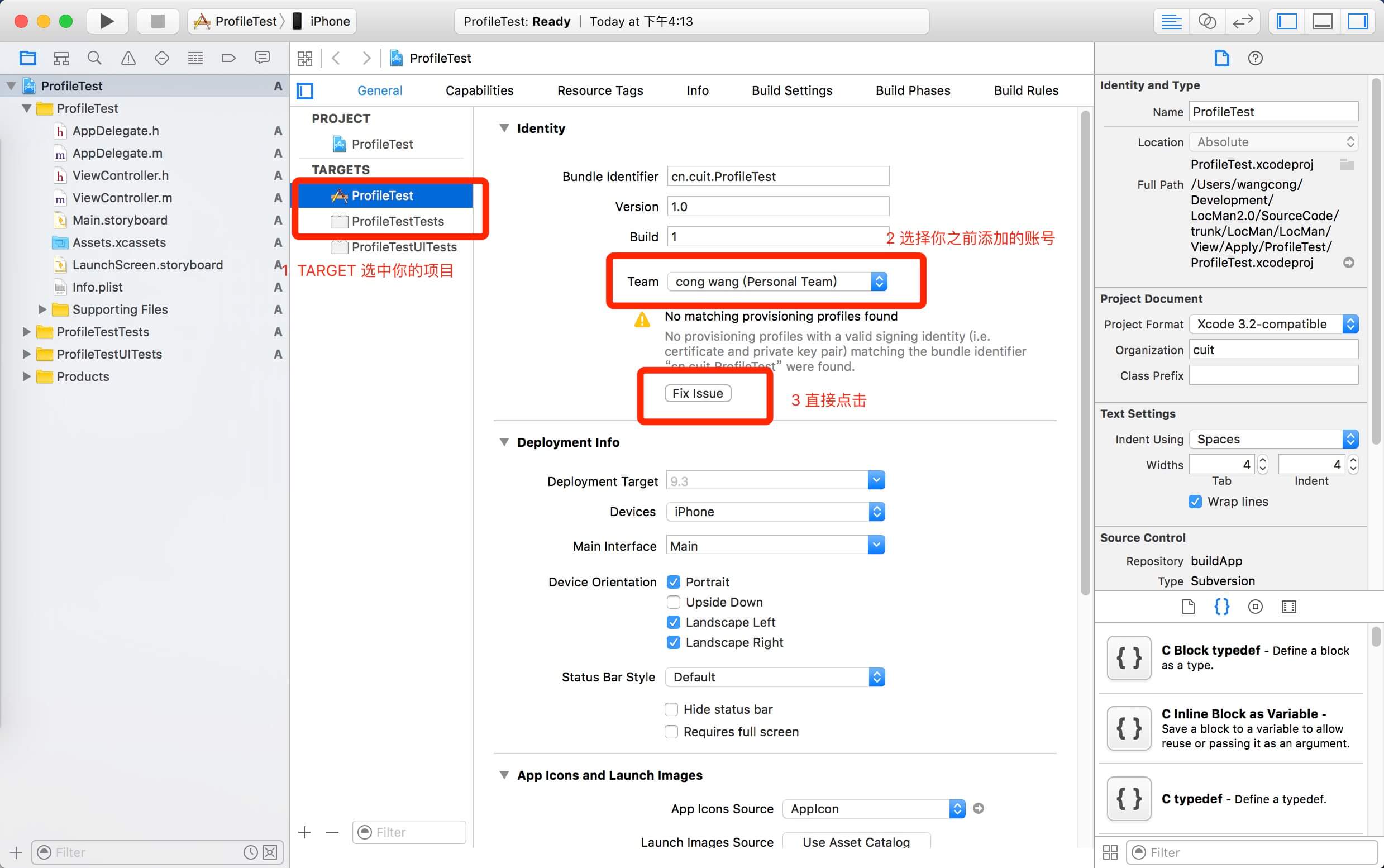Switch to the Resource Tags tab
The height and width of the screenshot is (868, 1384).
[600, 90]
